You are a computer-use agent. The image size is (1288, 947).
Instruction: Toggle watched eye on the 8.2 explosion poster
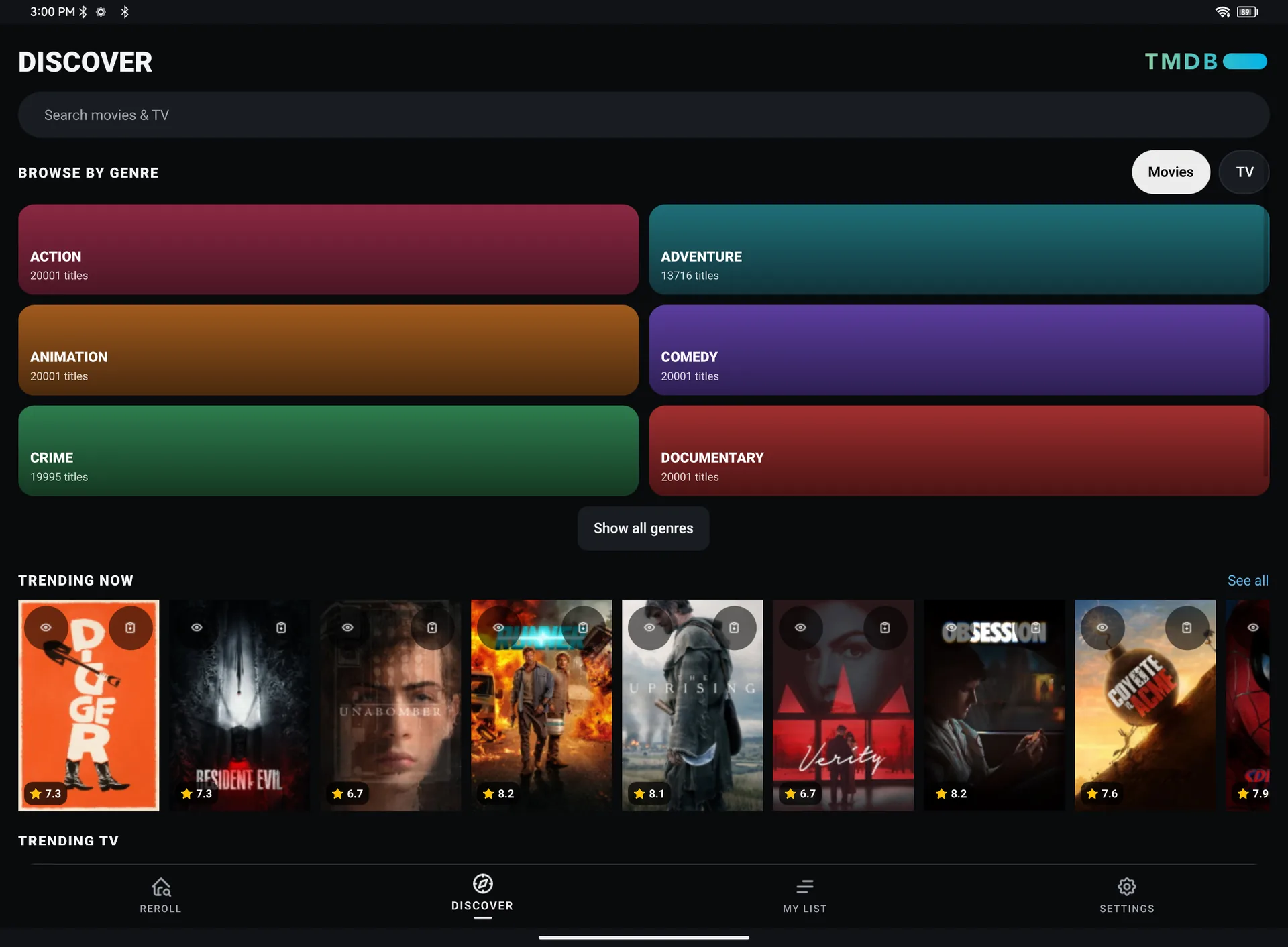click(x=498, y=628)
